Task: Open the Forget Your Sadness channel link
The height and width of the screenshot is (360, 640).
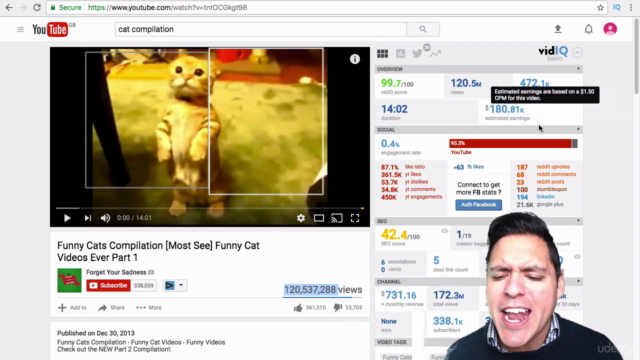Action: tap(116, 272)
